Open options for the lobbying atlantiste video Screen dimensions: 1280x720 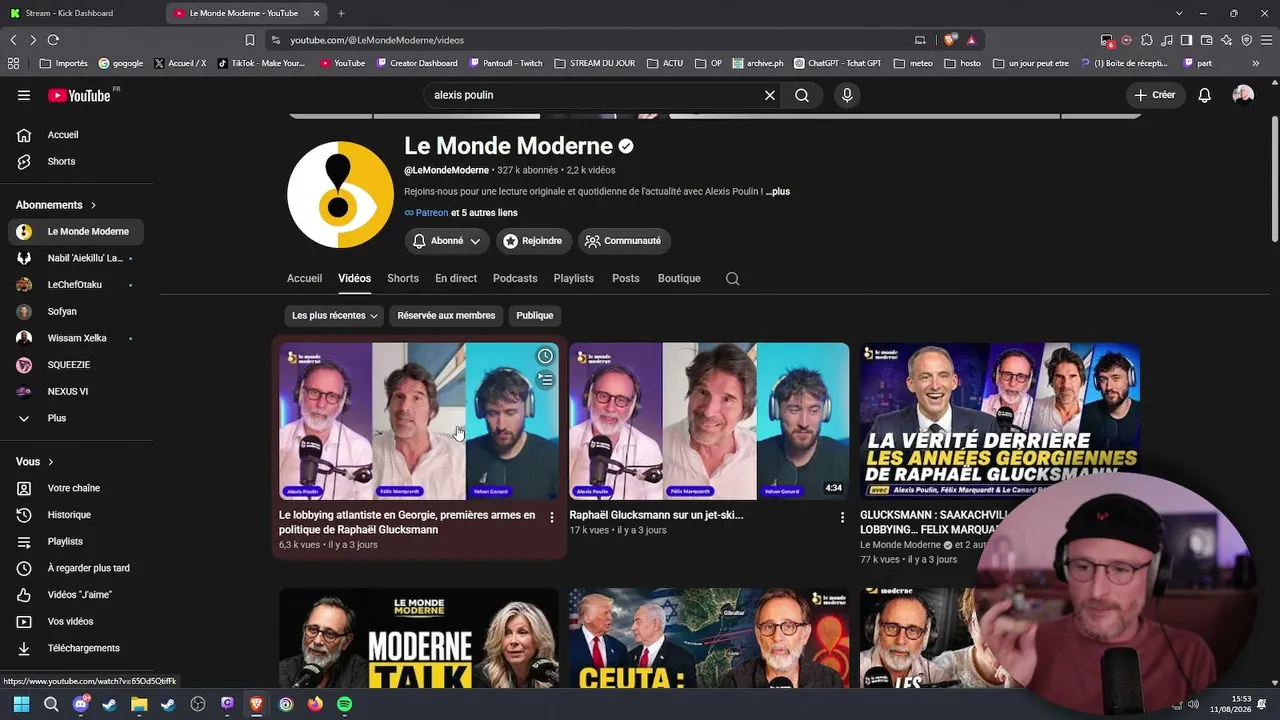pos(552,517)
